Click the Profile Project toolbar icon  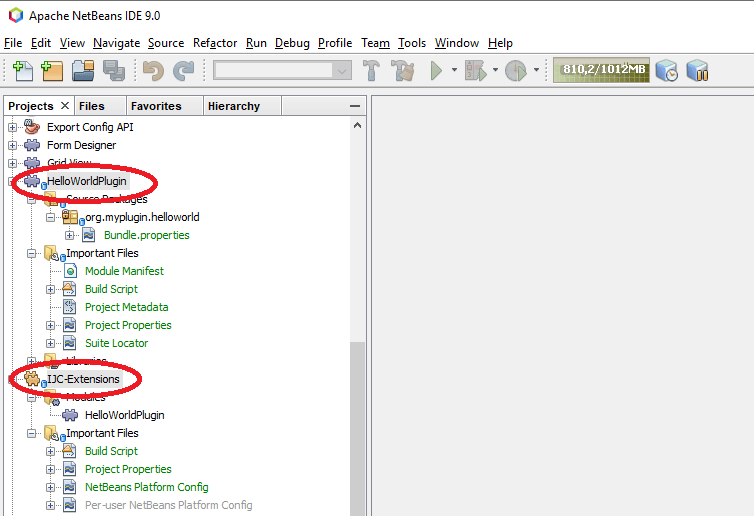point(515,70)
